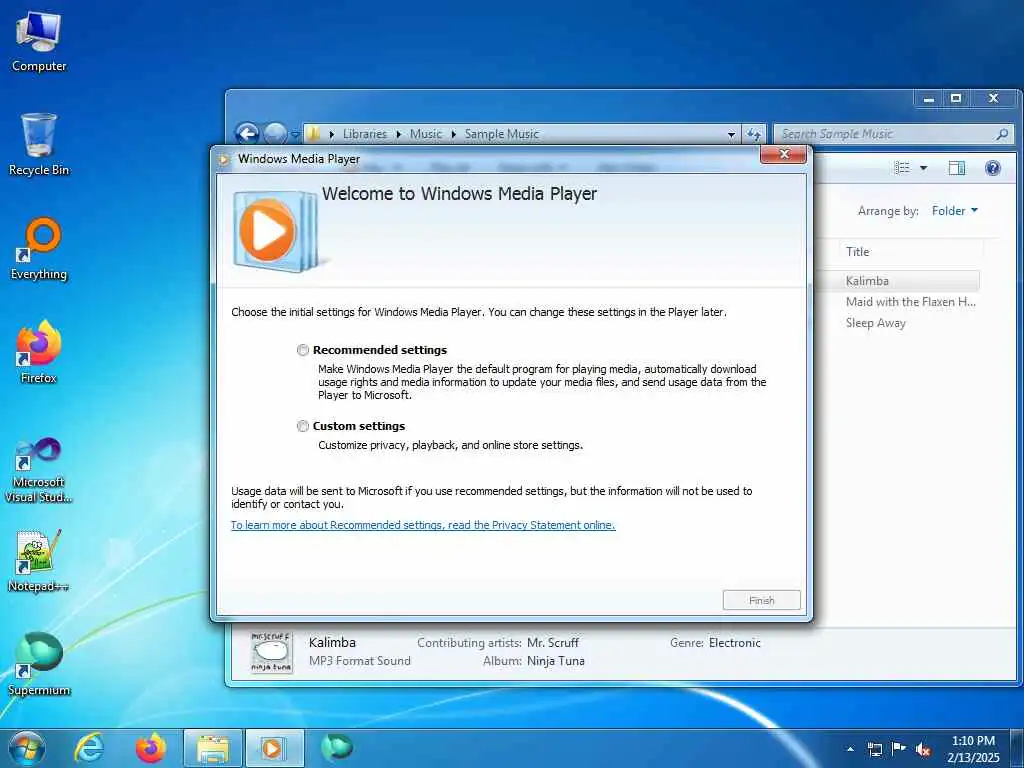
Task: Select Maid with the Flaxen H... track
Action: (910, 302)
